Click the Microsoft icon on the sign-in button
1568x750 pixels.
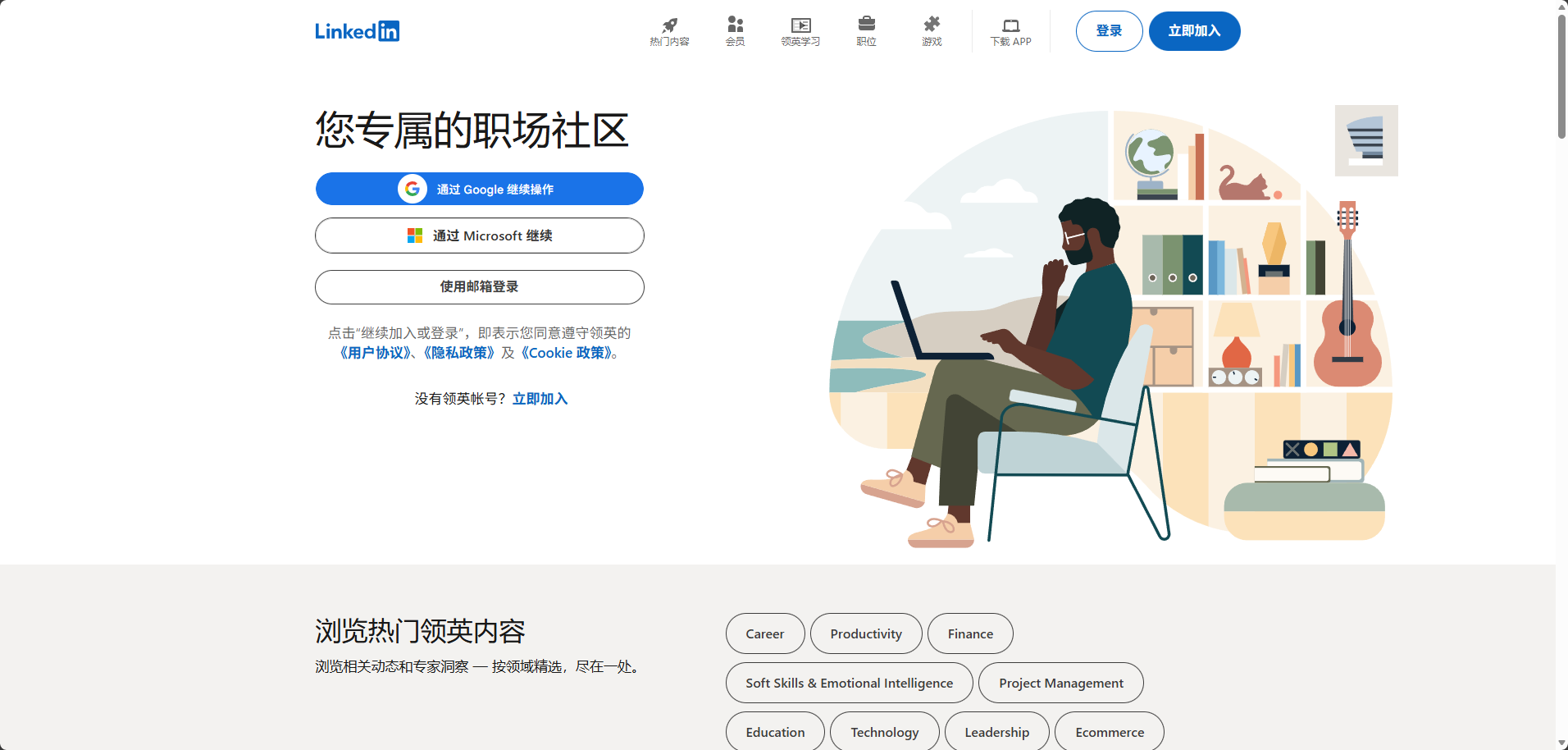pos(415,236)
